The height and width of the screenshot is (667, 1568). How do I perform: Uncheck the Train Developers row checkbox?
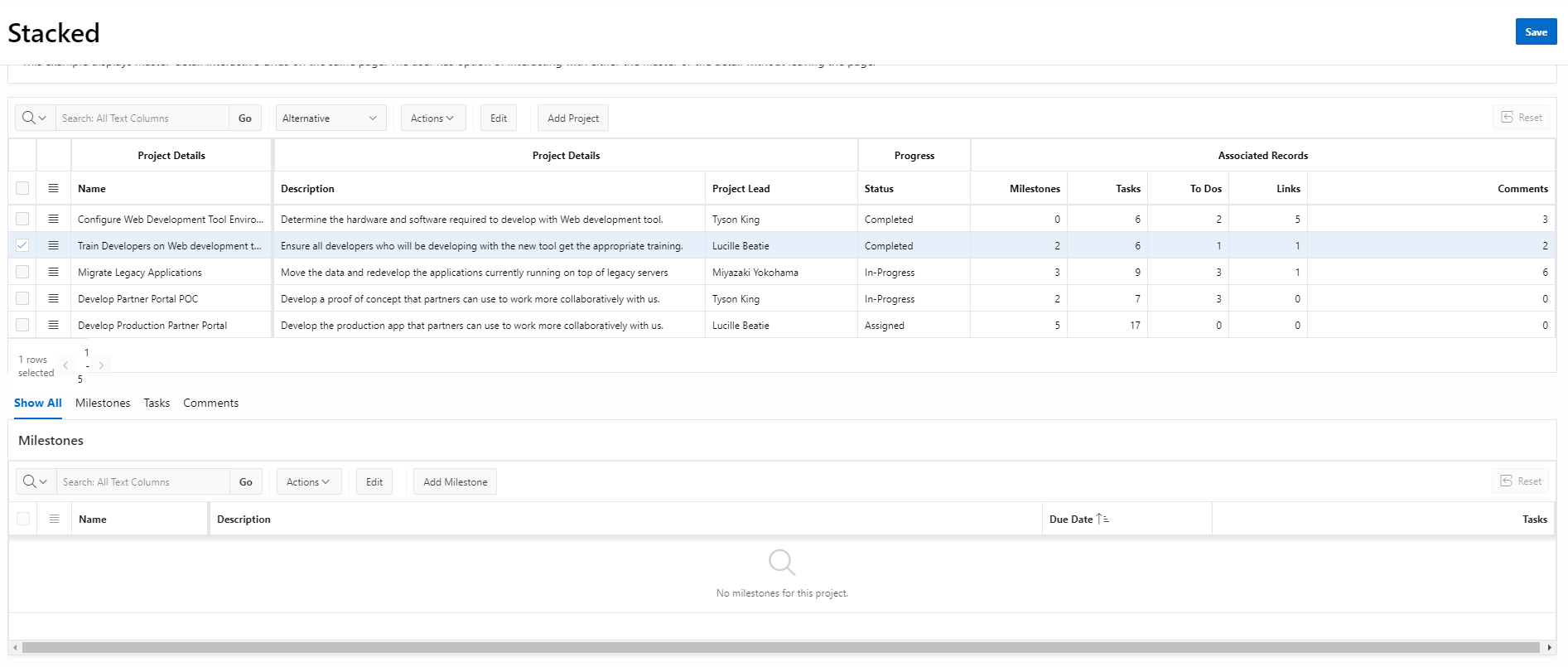click(22, 245)
